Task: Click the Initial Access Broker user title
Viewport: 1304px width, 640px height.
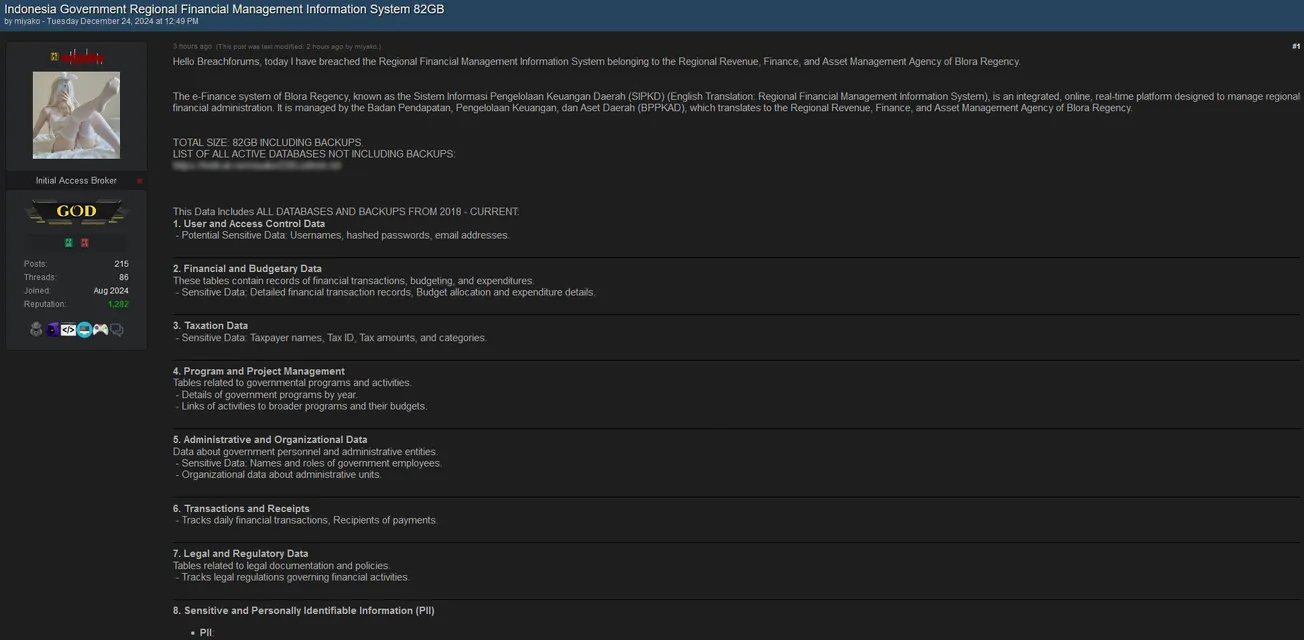Action: pyautogui.click(x=75, y=180)
